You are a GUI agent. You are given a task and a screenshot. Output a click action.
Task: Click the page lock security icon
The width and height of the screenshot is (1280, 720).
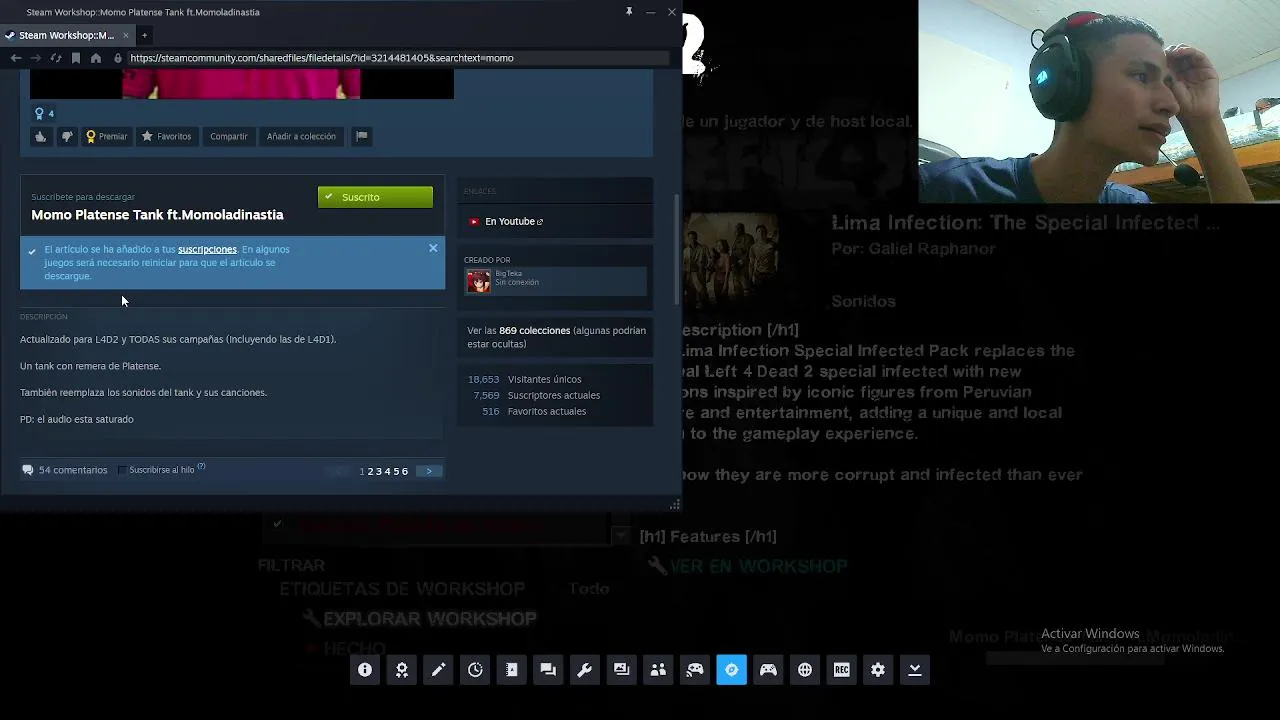pyautogui.click(x=118, y=58)
